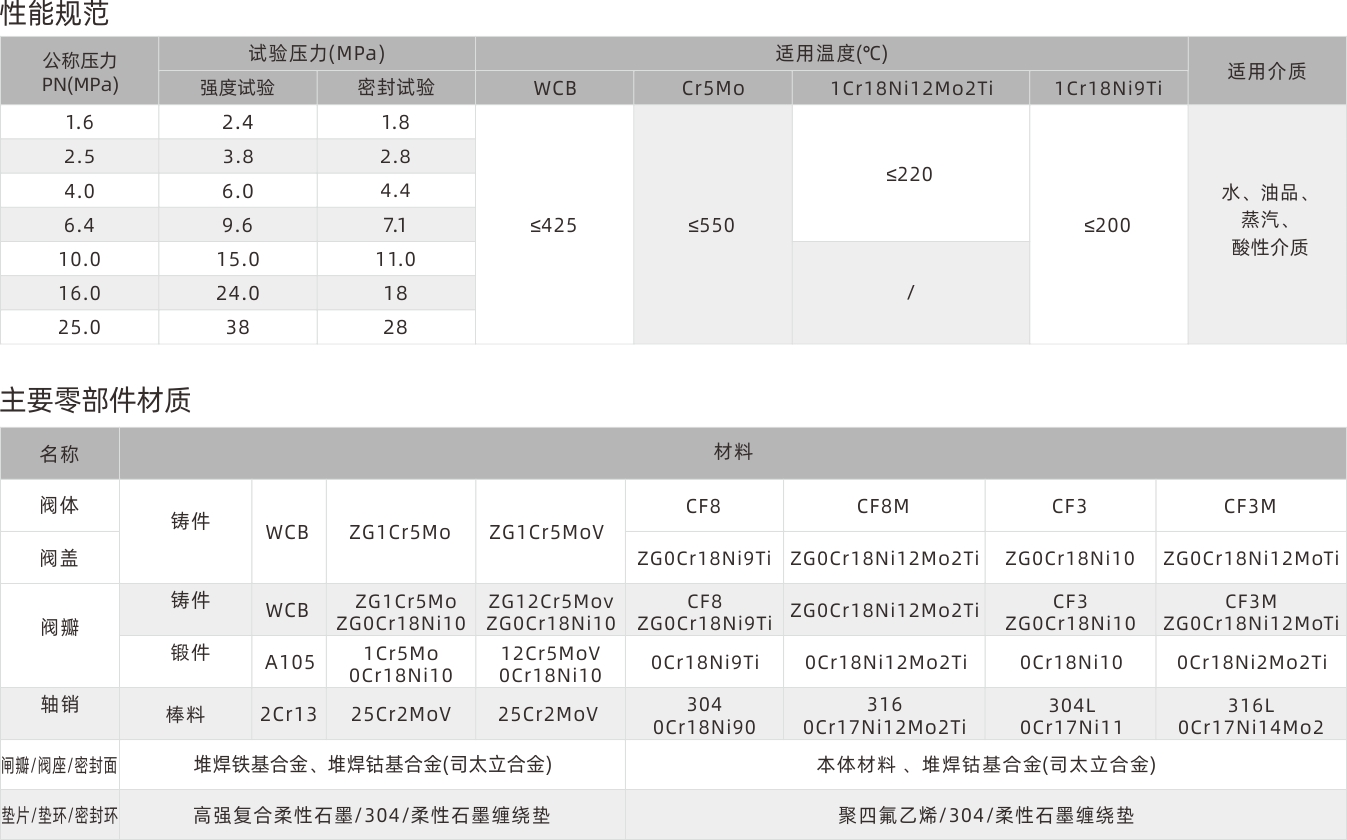The width and height of the screenshot is (1347, 840).
Task: Click the 阀体 row label
Action: click(59, 505)
